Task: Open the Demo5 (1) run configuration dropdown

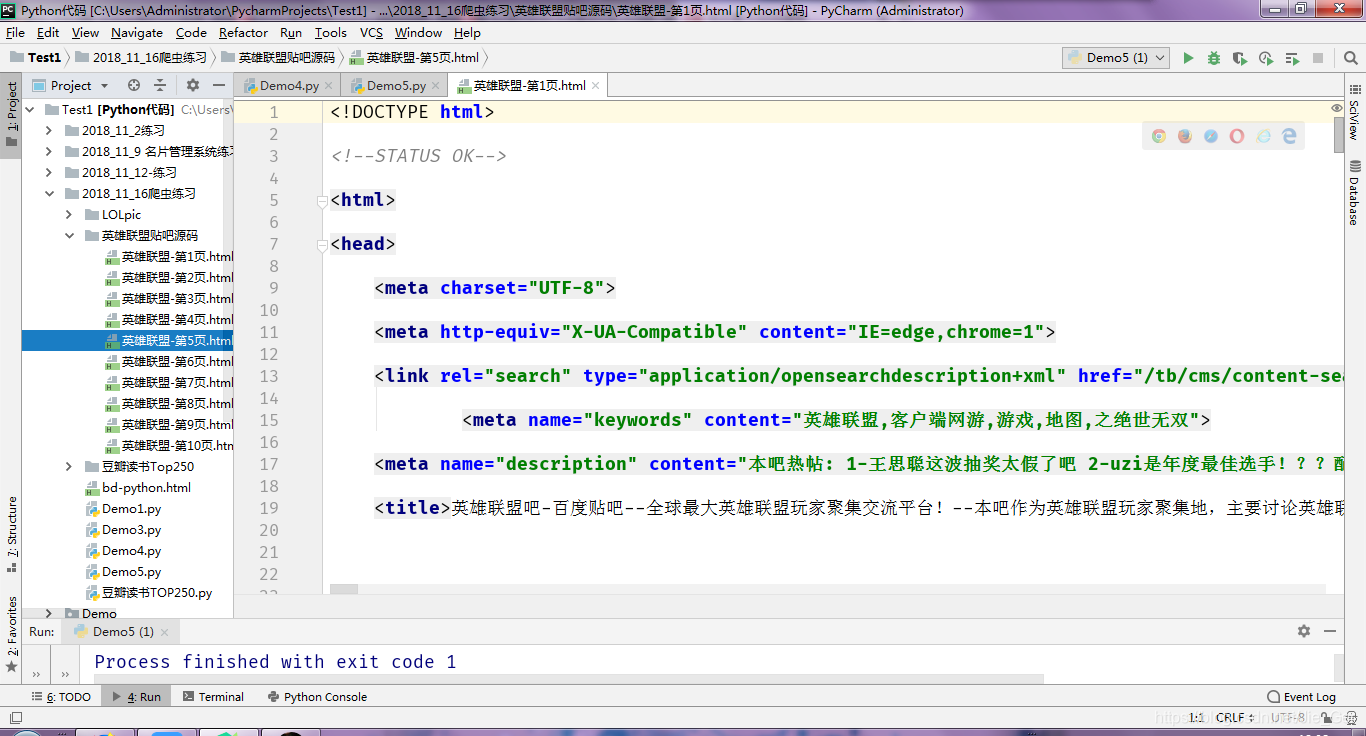Action: [x=1116, y=58]
